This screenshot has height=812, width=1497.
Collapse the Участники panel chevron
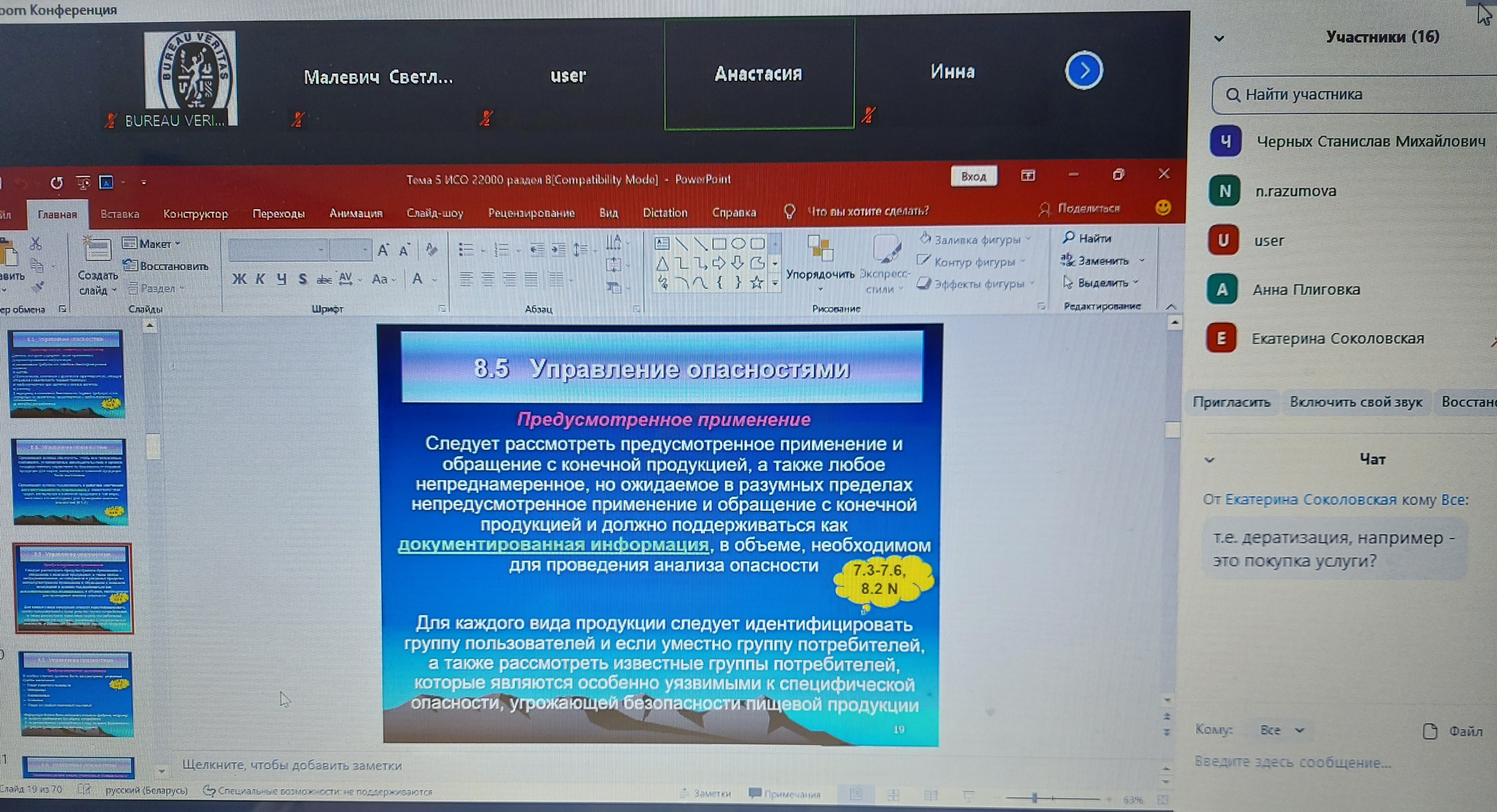click(1219, 39)
